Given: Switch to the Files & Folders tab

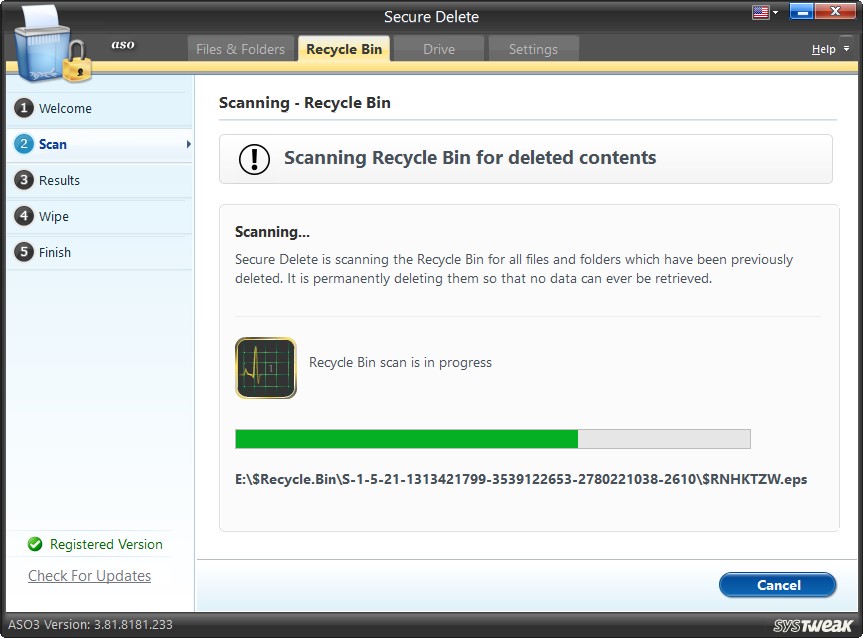Looking at the screenshot, I should point(240,49).
